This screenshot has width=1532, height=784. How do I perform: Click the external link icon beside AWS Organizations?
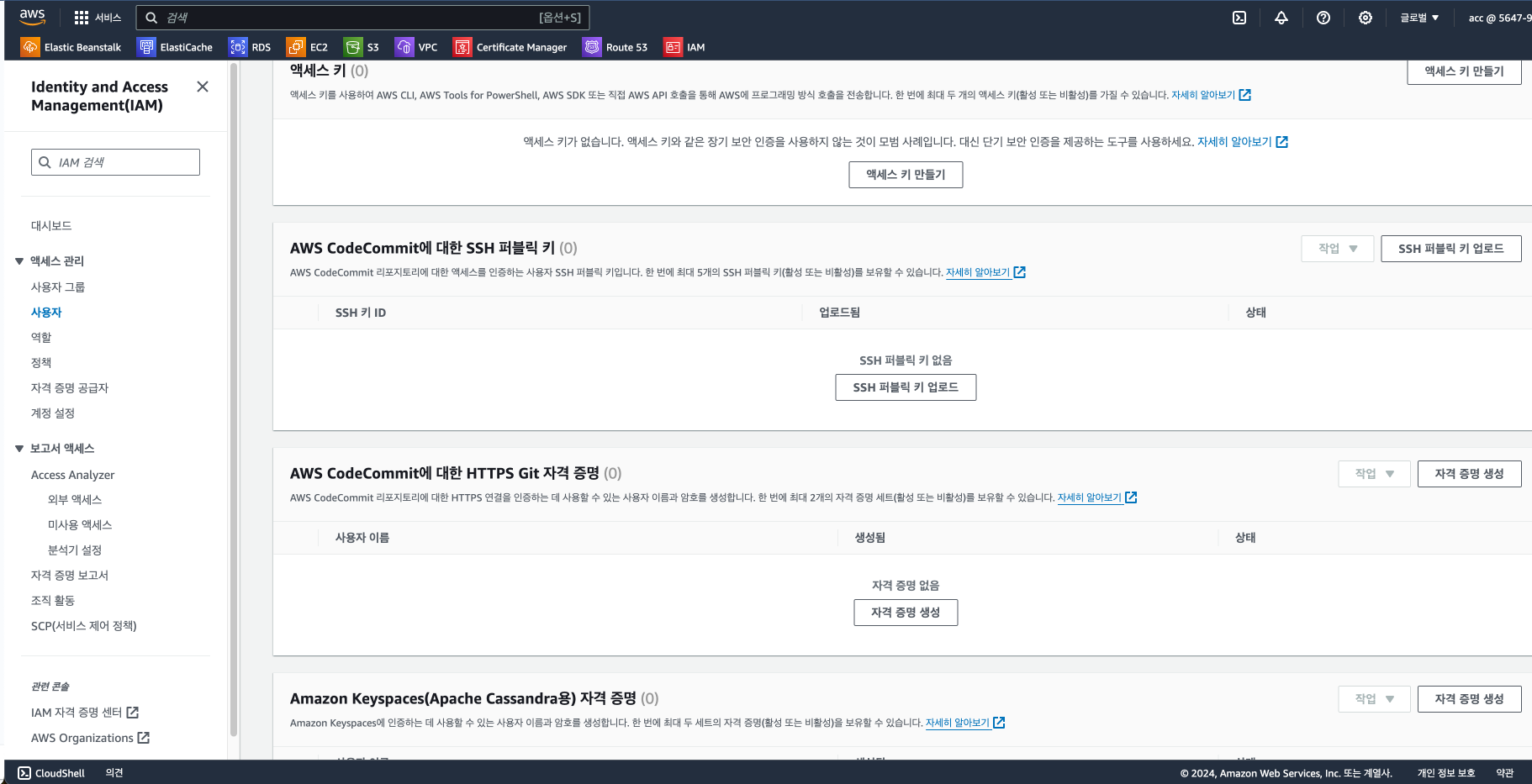tap(144, 738)
